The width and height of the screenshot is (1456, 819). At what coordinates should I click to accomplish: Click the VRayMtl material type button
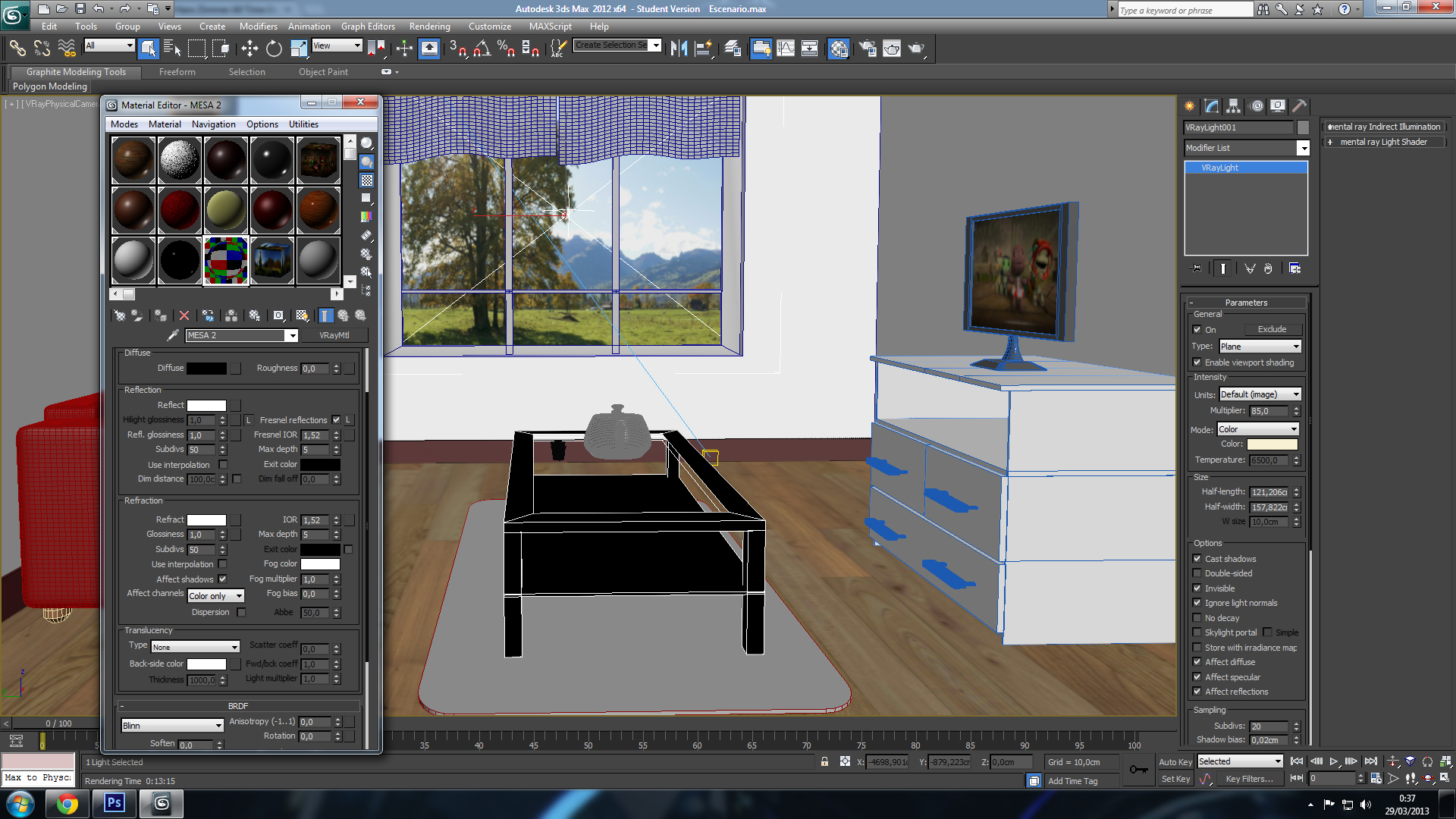(334, 335)
